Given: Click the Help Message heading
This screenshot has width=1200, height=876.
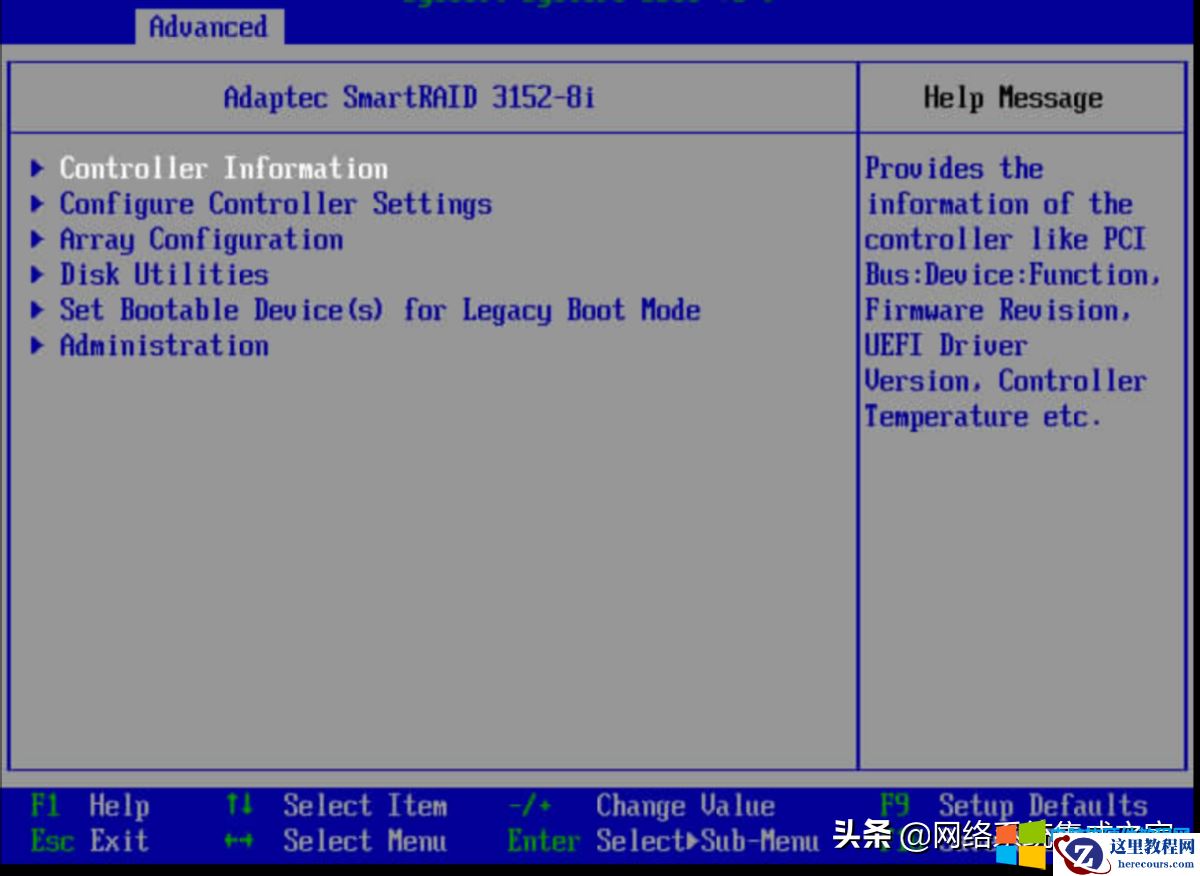Looking at the screenshot, I should tap(1013, 98).
